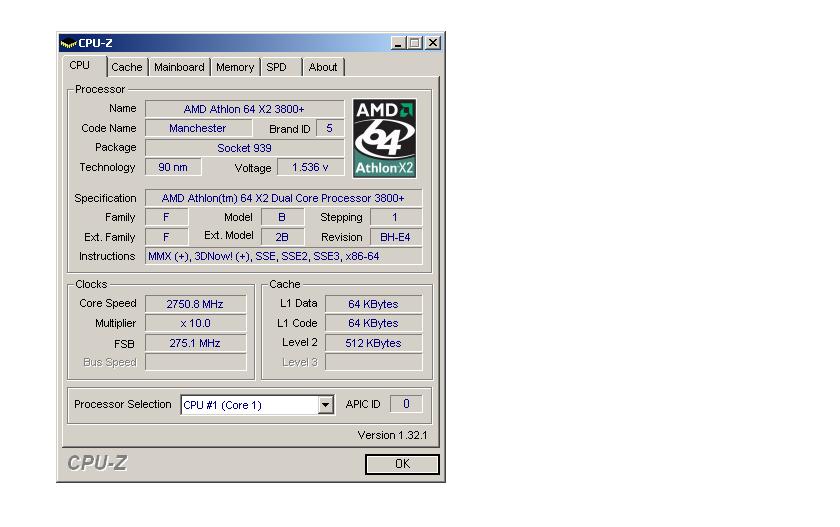
Task: Click the Name field AMD Athlon 64 X2 3800+
Action: click(x=244, y=109)
